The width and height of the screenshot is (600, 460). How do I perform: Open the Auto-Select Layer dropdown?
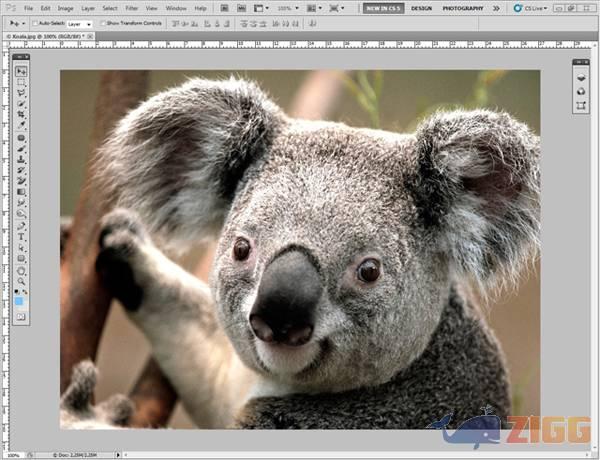tap(79, 22)
